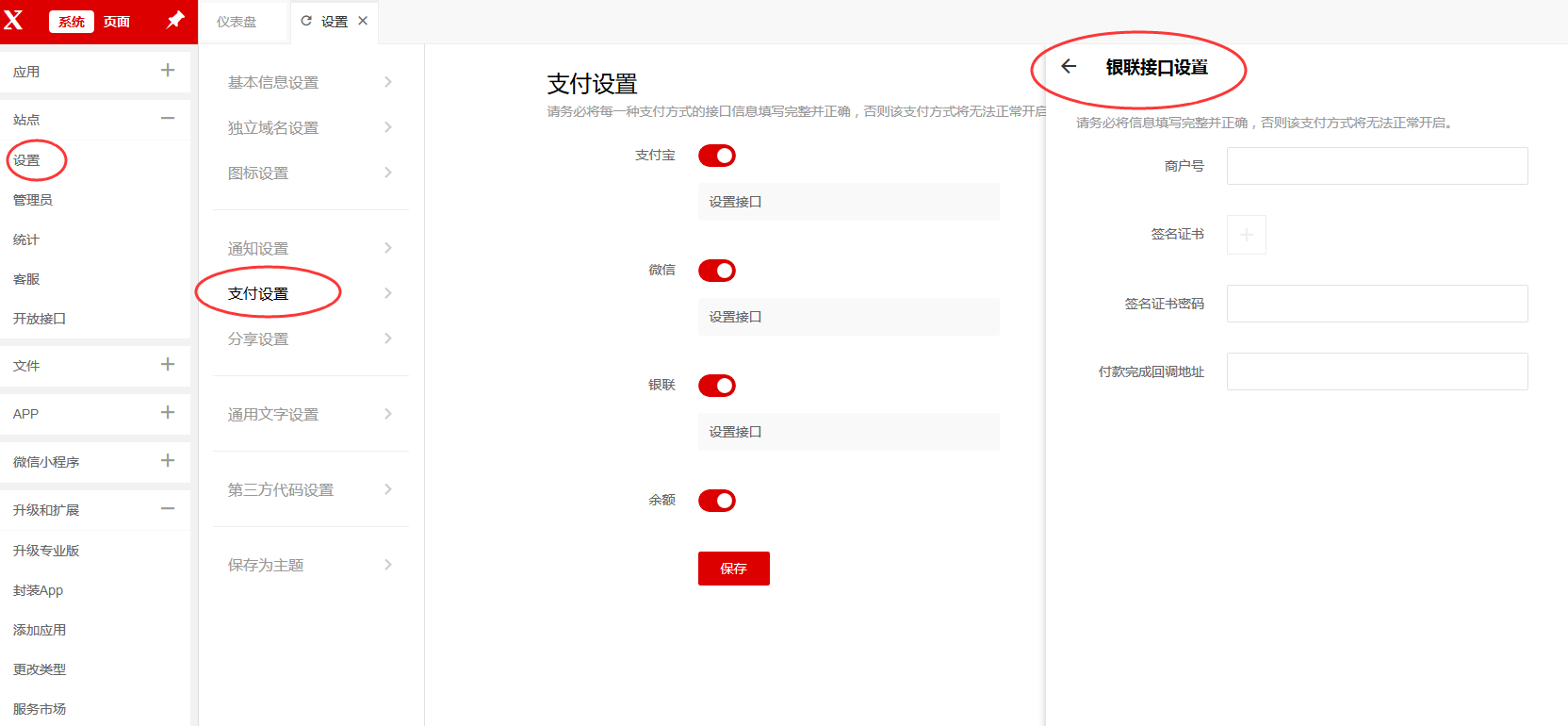
Task: Close the 设置 tab
Action: 363,21
